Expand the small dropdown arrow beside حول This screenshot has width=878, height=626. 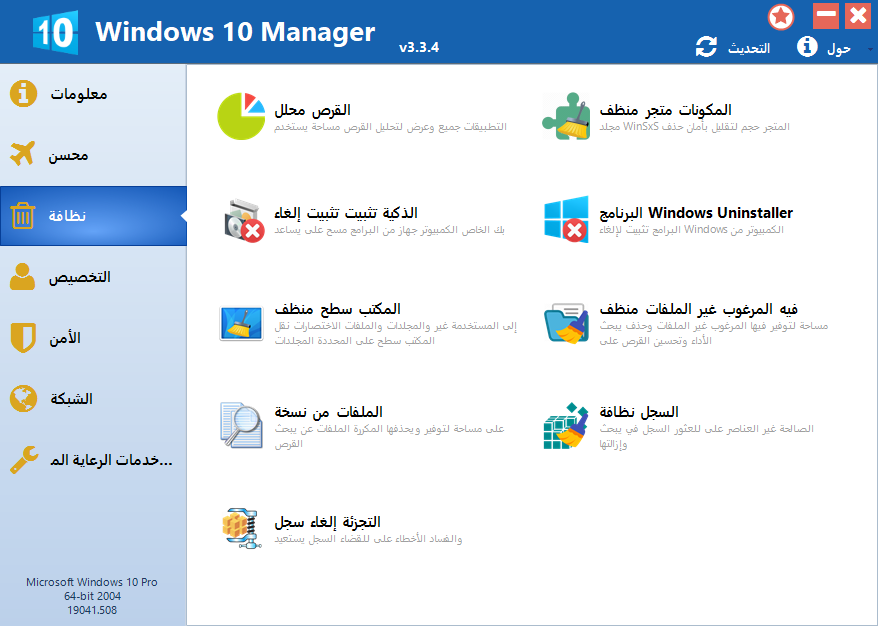pyautogui.click(x=870, y=49)
